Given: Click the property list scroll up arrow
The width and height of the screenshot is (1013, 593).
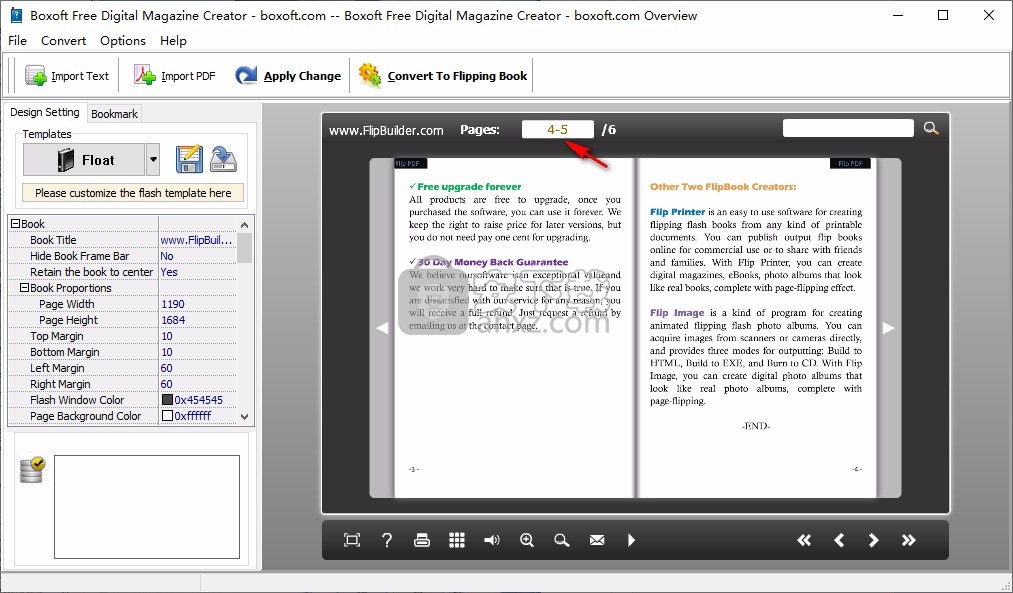Looking at the screenshot, I should point(244,225).
